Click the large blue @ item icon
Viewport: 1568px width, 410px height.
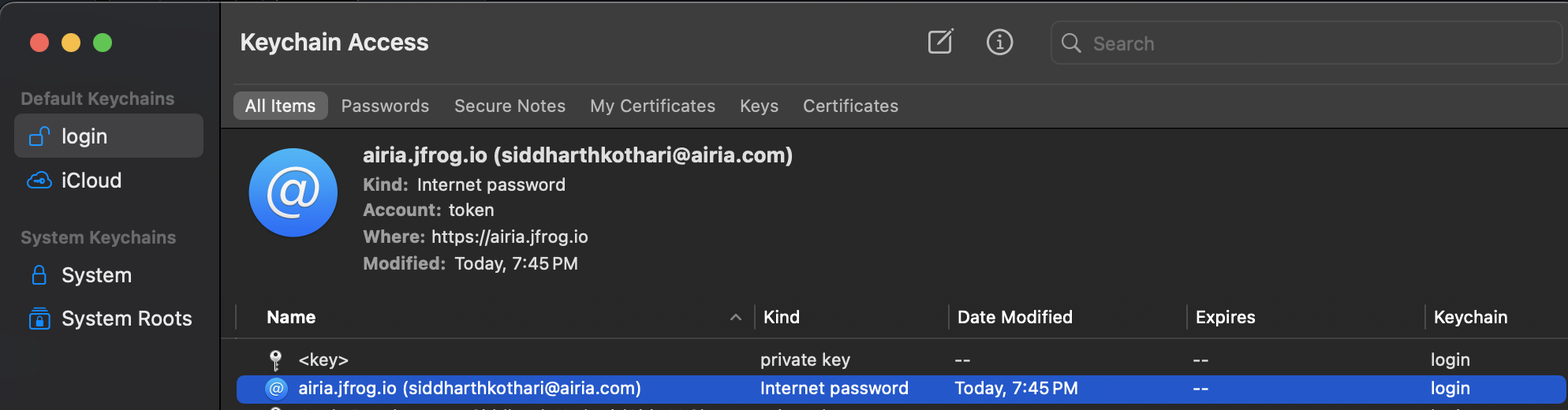click(293, 192)
